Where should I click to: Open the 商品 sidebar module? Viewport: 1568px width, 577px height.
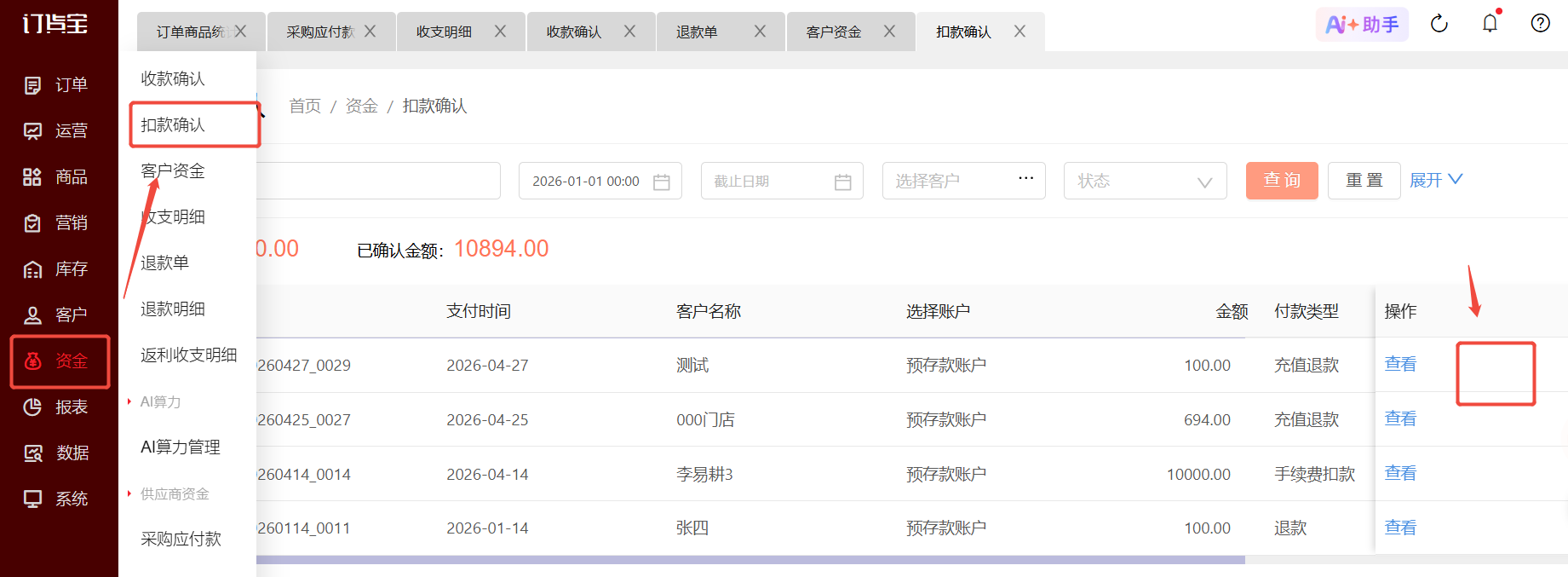(x=56, y=177)
